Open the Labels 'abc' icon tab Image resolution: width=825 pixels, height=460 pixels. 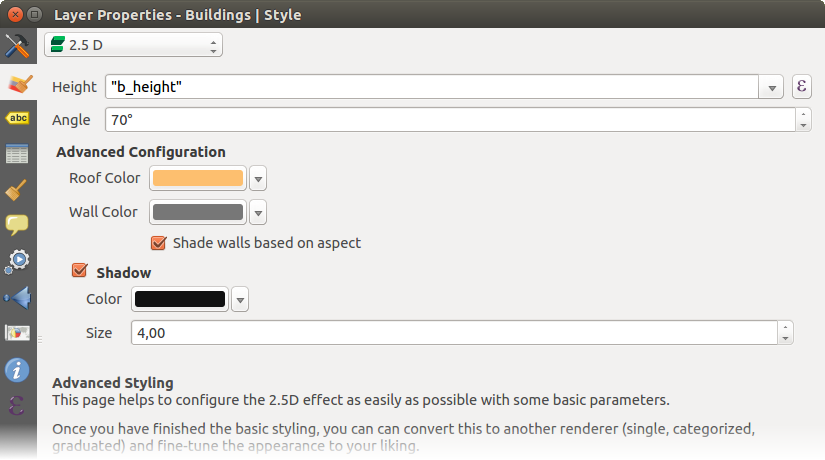pyautogui.click(x=17, y=119)
